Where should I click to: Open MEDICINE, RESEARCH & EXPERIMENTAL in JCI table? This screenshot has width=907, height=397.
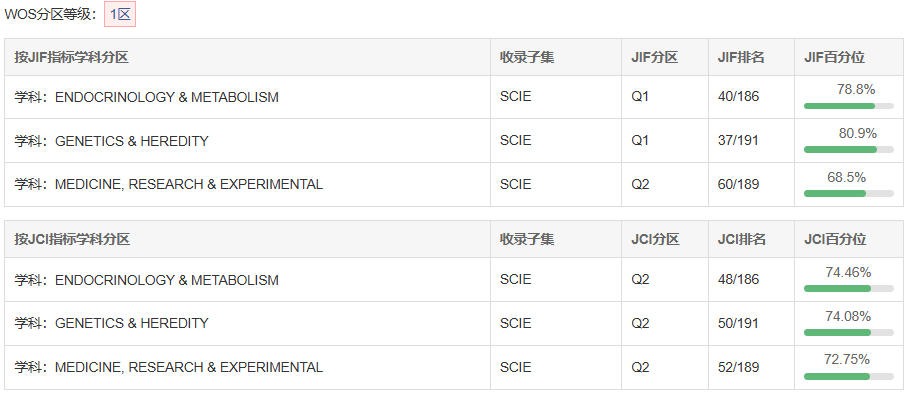[189, 367]
